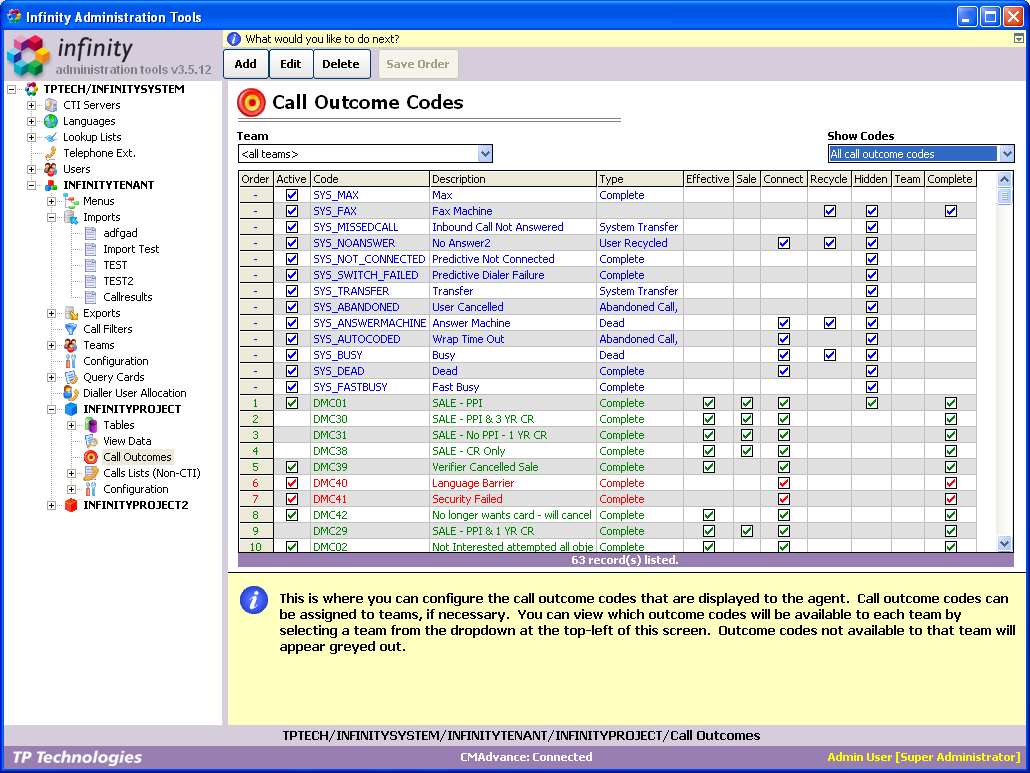Click the Imports tree icon
The width and height of the screenshot is (1030, 773).
point(71,217)
